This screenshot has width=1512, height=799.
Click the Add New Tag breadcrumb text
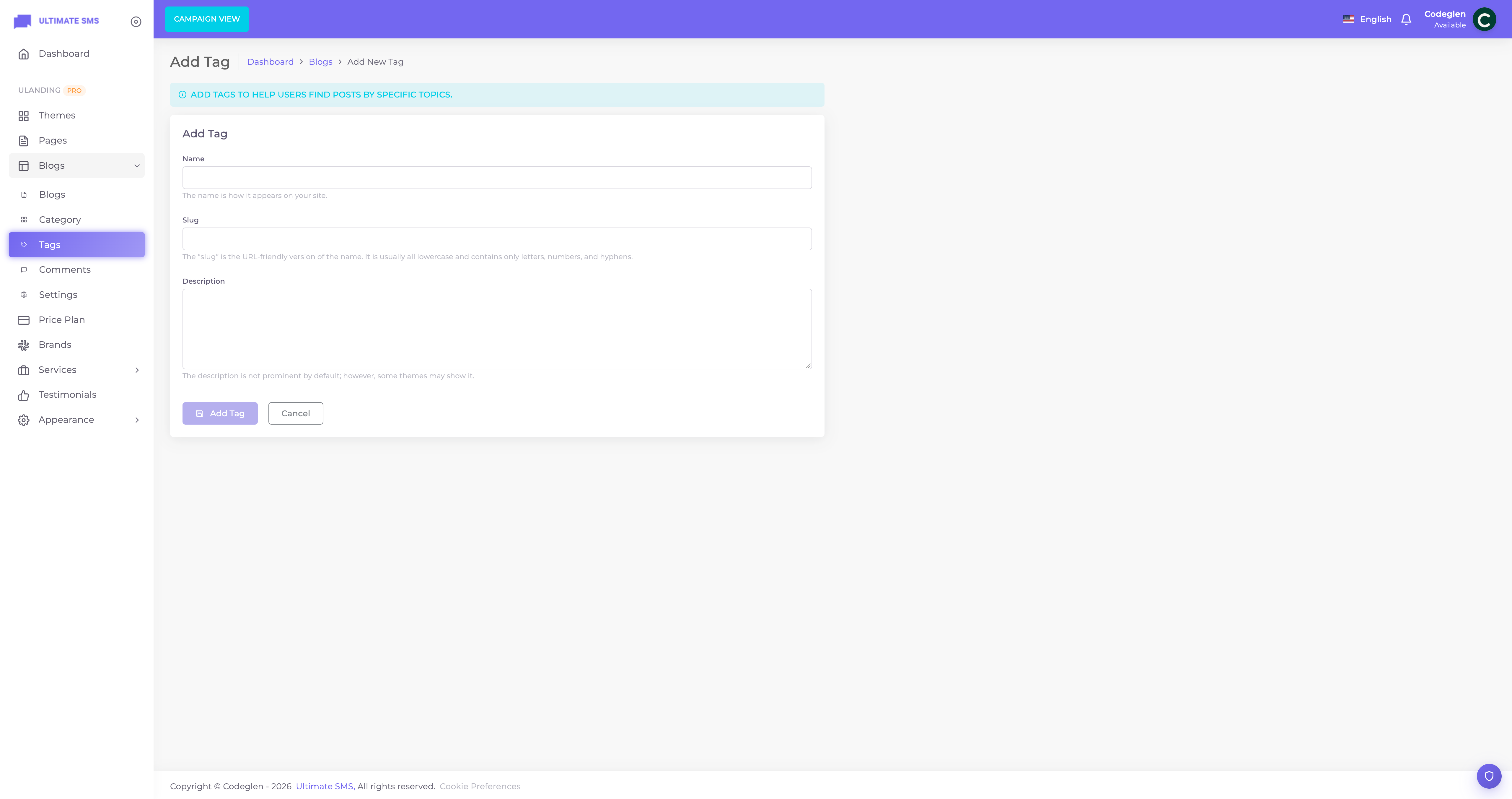click(x=376, y=62)
